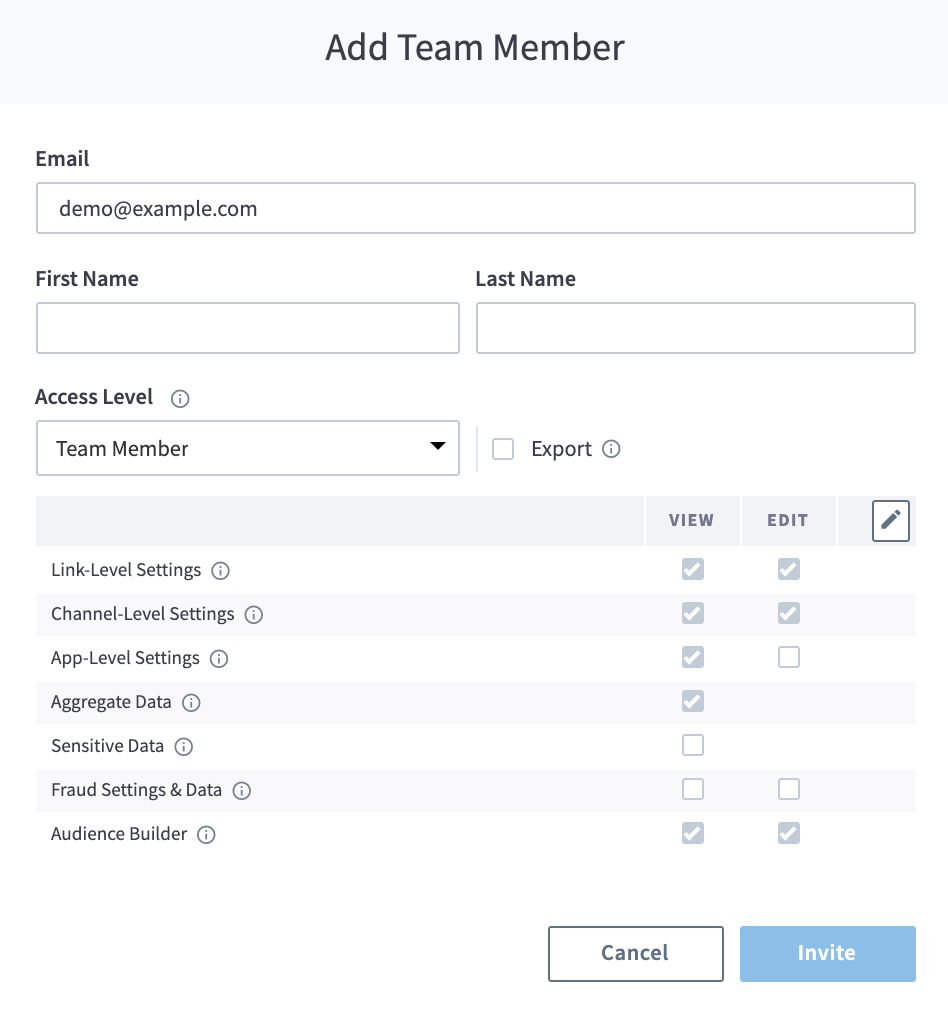Image resolution: width=948 pixels, height=1010 pixels.
Task: Toggle Audience Builder Edit checkbox
Action: [x=789, y=834]
